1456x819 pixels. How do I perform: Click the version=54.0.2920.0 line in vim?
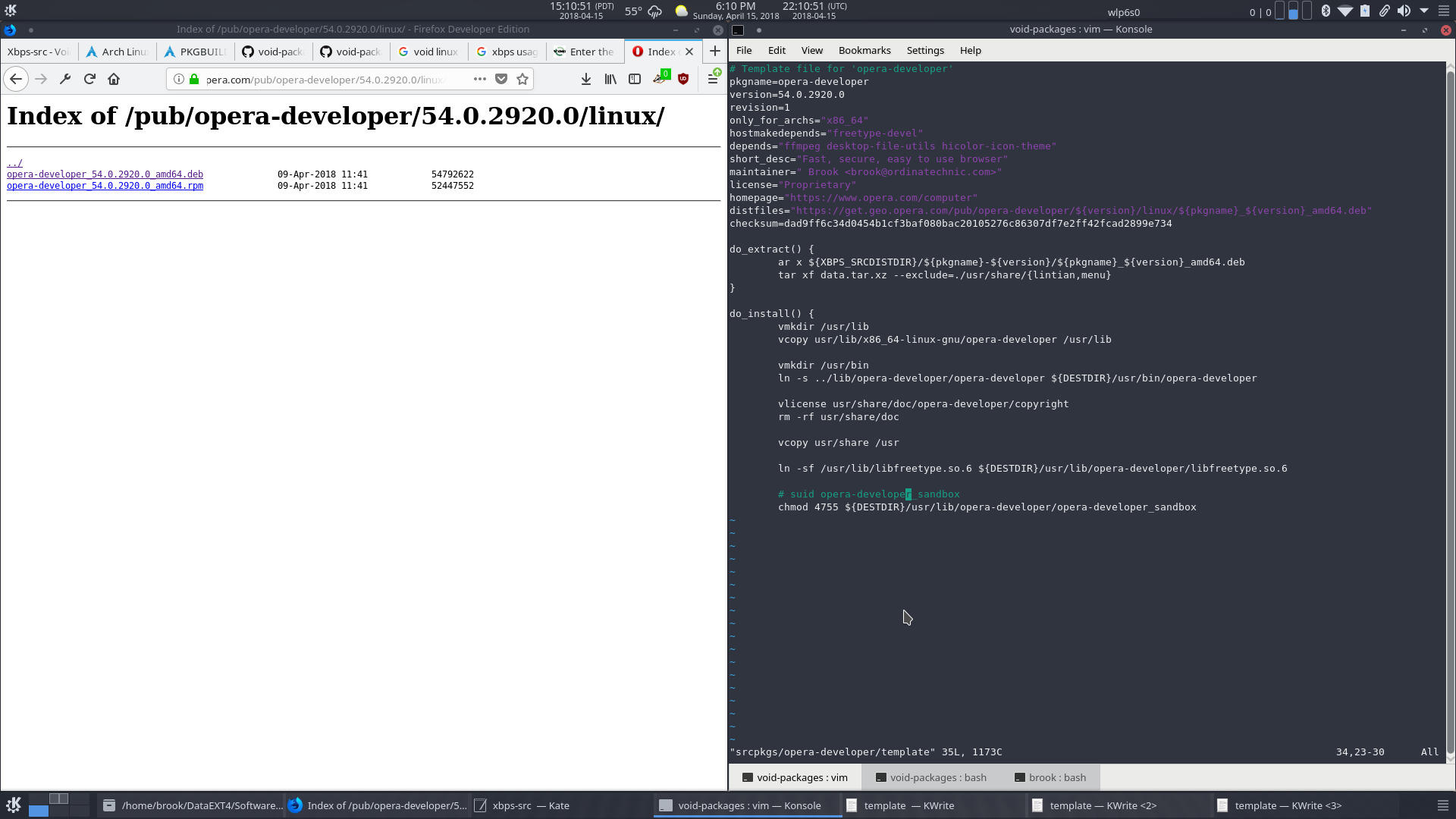[786, 95]
